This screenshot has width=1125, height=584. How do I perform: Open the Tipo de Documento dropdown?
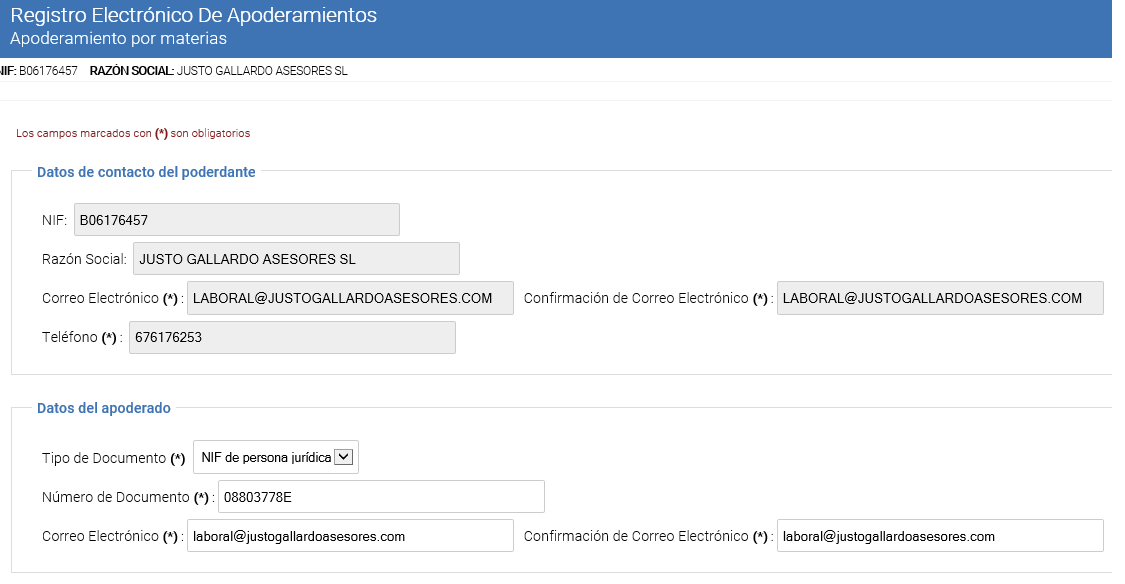tap(275, 457)
